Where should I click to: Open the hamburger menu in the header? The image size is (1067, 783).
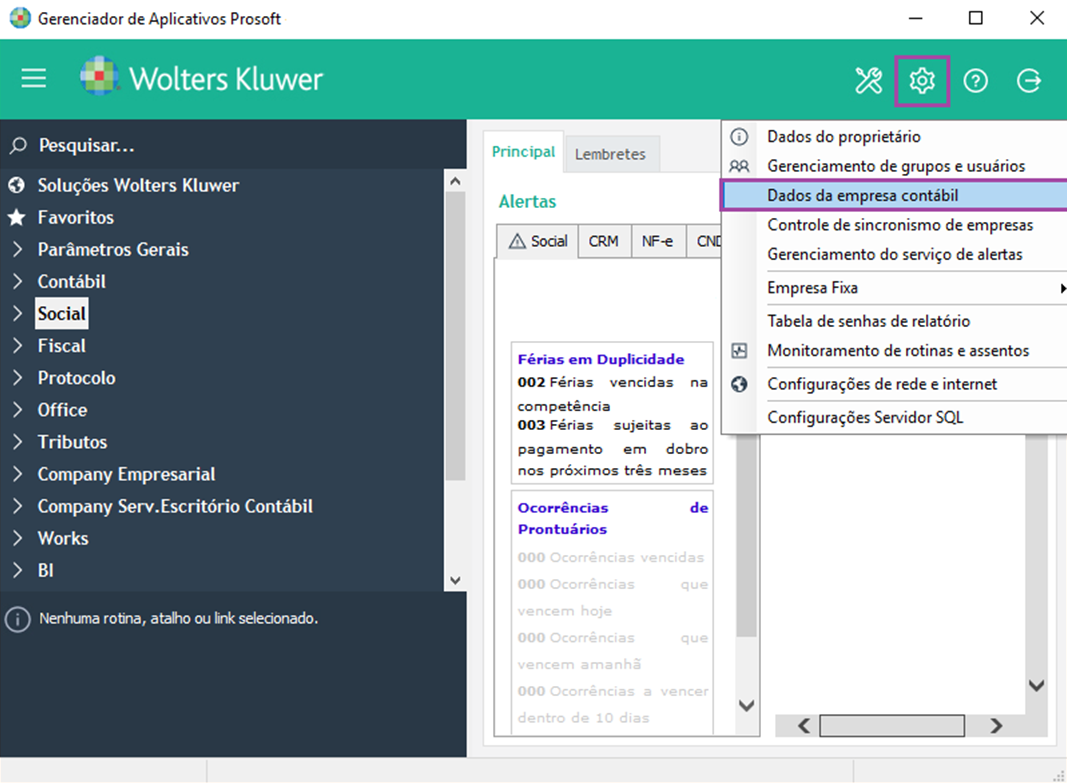click(33, 79)
